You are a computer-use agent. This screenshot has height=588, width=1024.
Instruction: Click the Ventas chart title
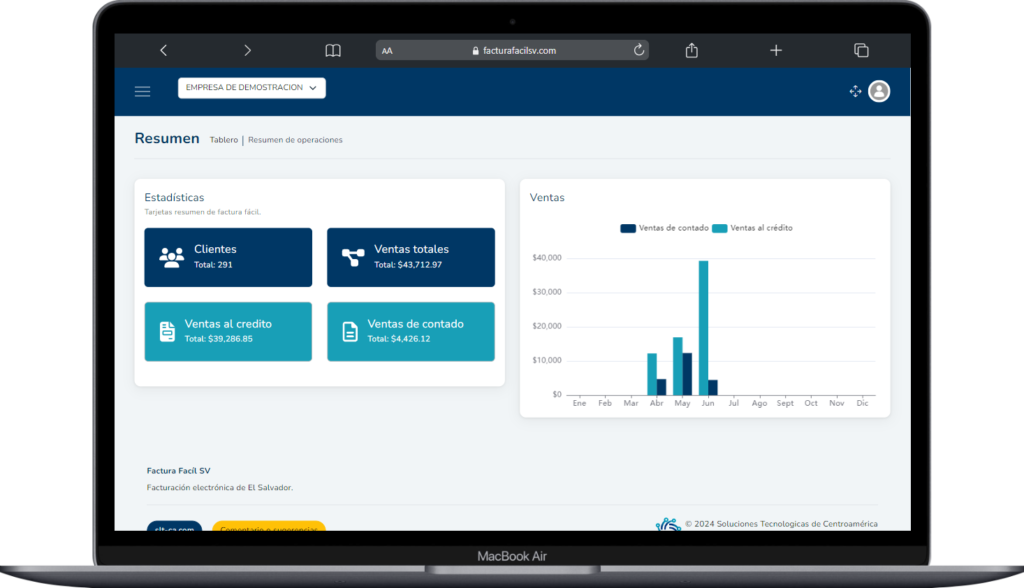[x=547, y=197]
